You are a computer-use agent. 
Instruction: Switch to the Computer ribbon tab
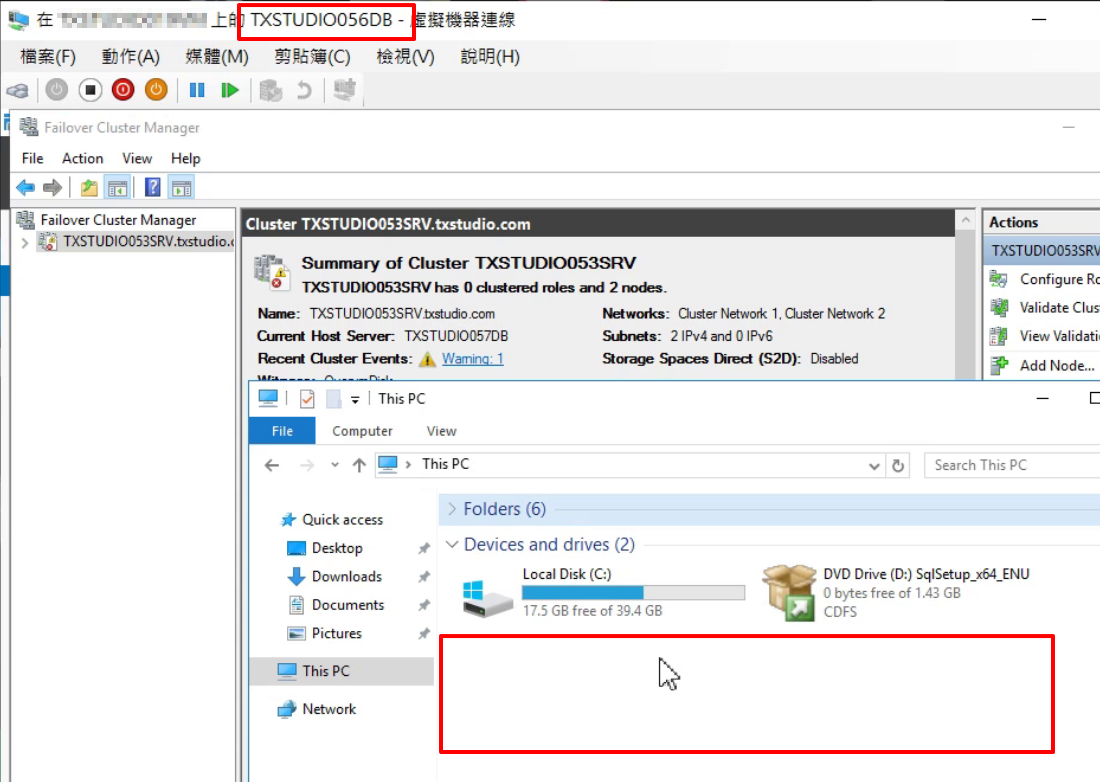click(362, 431)
